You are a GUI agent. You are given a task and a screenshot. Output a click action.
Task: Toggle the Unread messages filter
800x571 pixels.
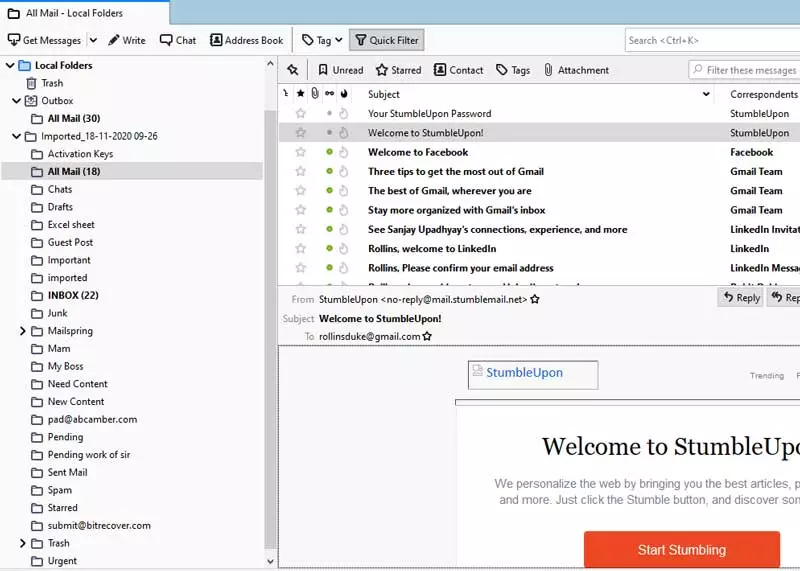pyautogui.click(x=340, y=70)
